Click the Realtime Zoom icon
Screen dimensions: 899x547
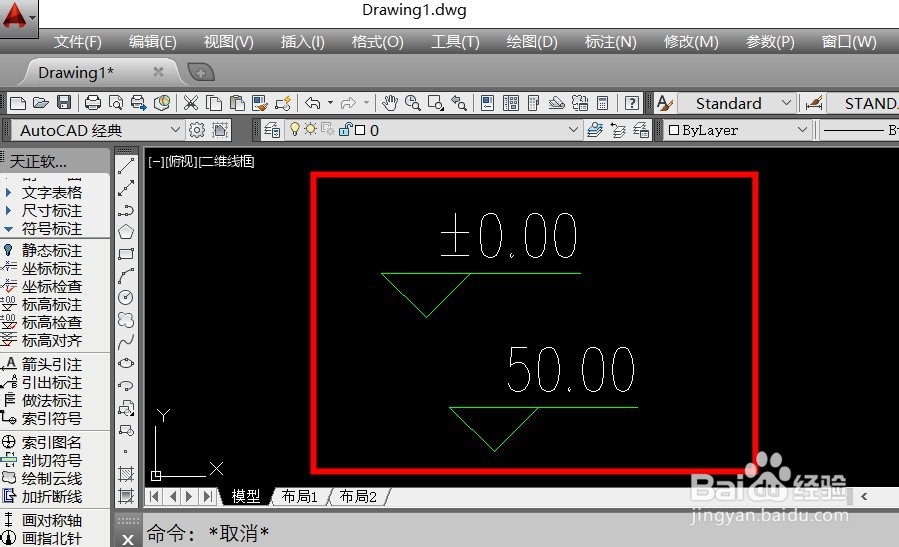pos(412,103)
